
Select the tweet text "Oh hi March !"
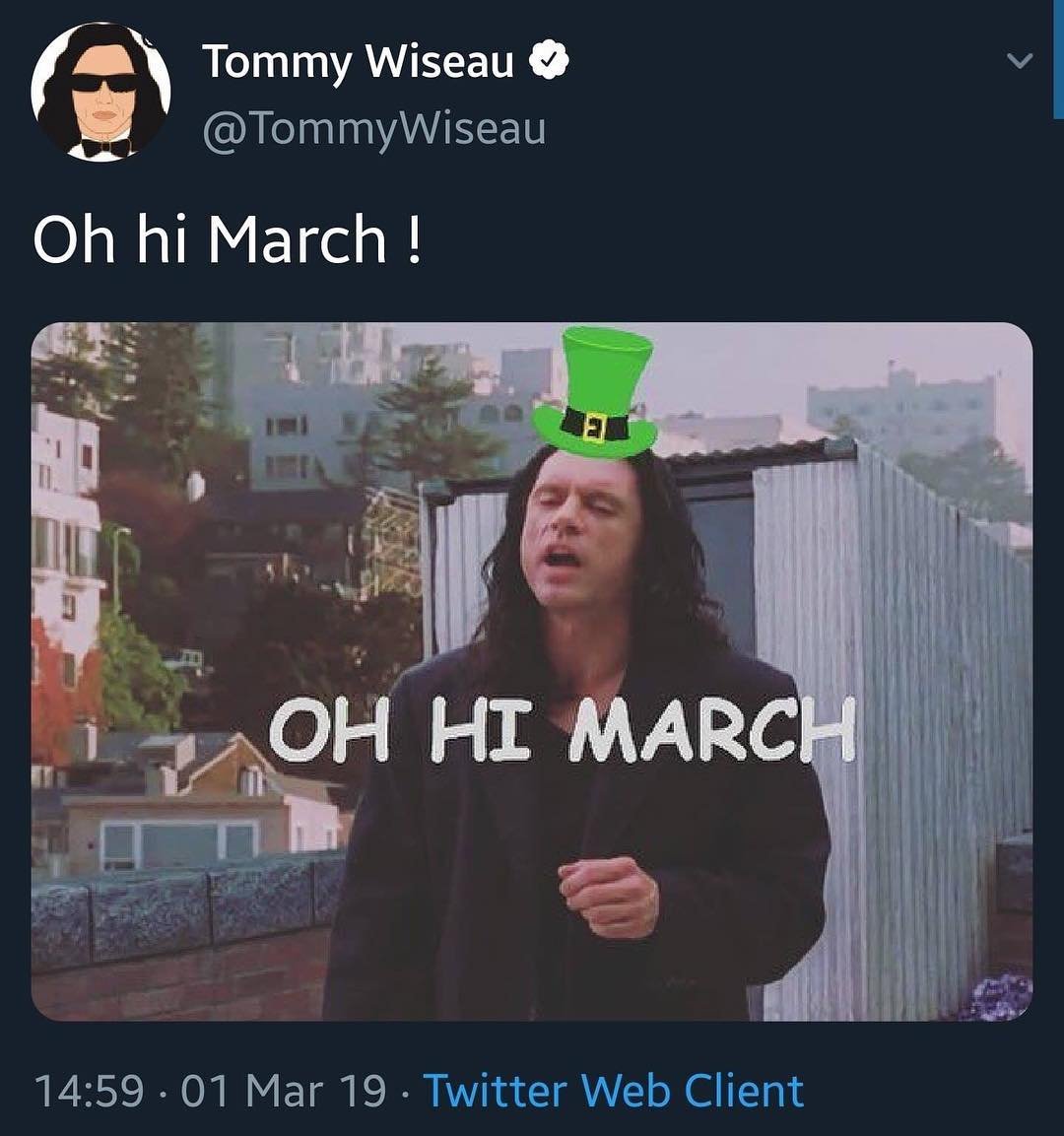228,239
